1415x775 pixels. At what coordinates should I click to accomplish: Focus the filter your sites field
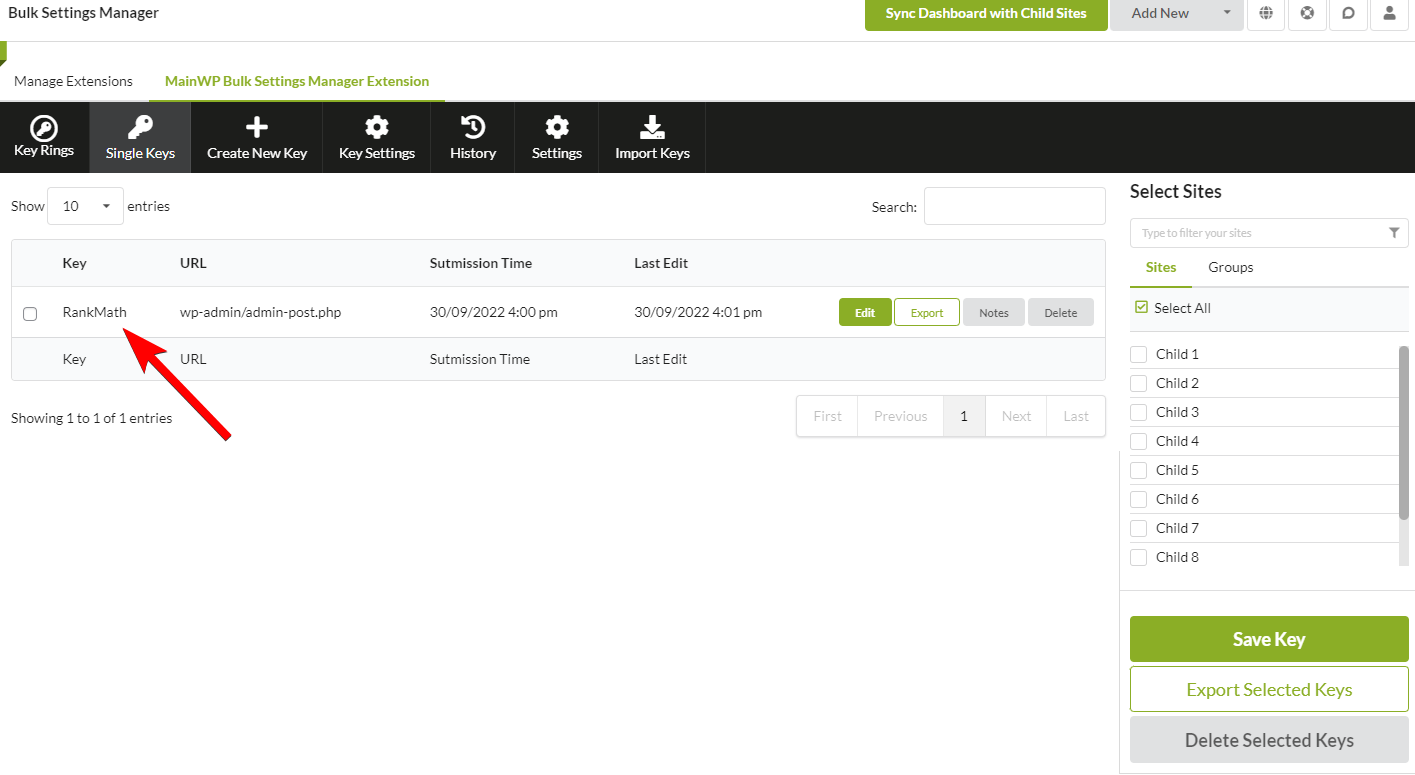pos(1269,233)
